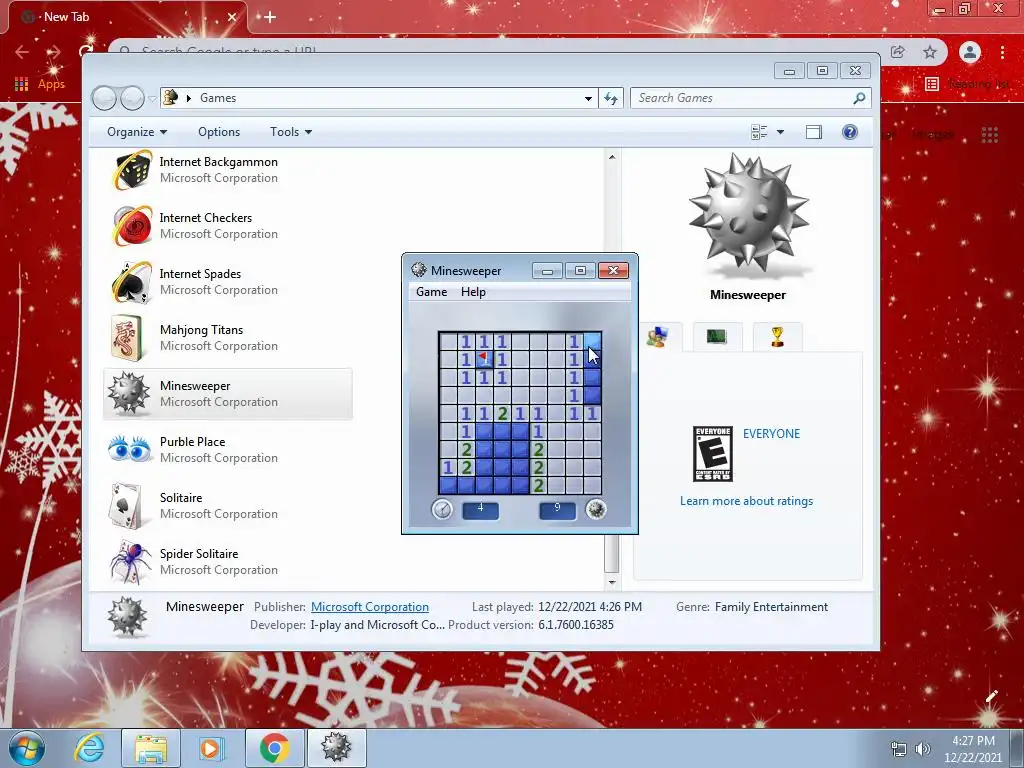The height and width of the screenshot is (768, 1024).
Task: Click the network tray icon
Action: (899, 749)
